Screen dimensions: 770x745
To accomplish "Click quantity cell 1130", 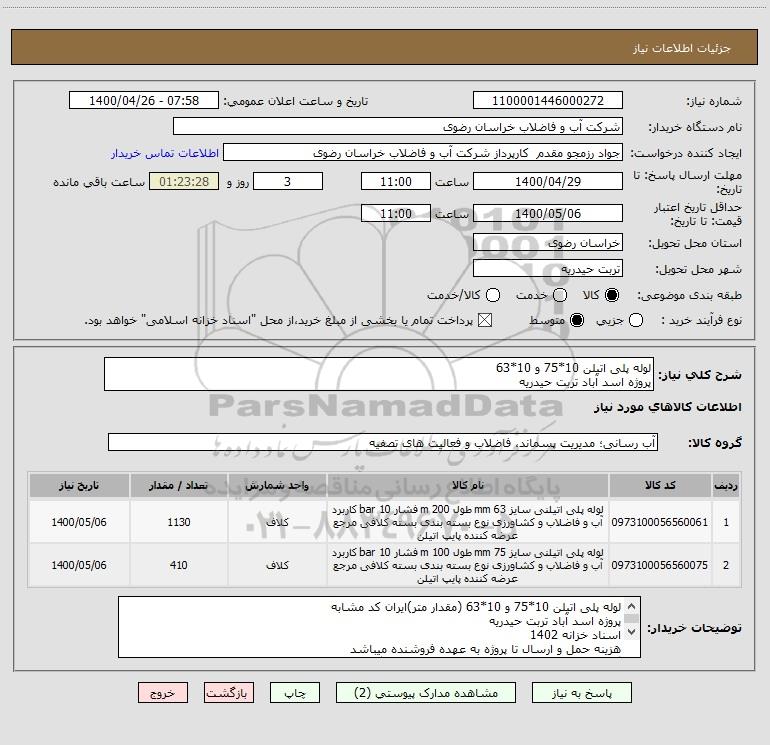I will (178, 523).
